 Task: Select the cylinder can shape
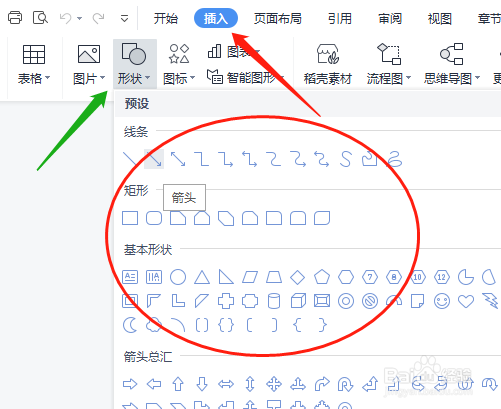tap(274, 301)
